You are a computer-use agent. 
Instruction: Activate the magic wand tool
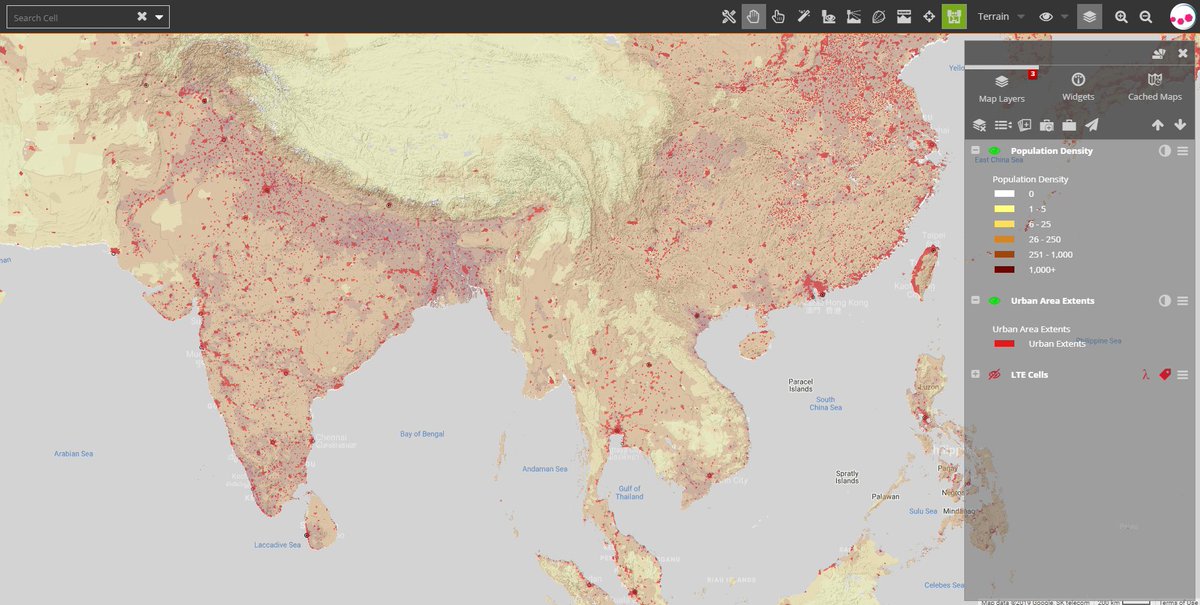[803, 17]
